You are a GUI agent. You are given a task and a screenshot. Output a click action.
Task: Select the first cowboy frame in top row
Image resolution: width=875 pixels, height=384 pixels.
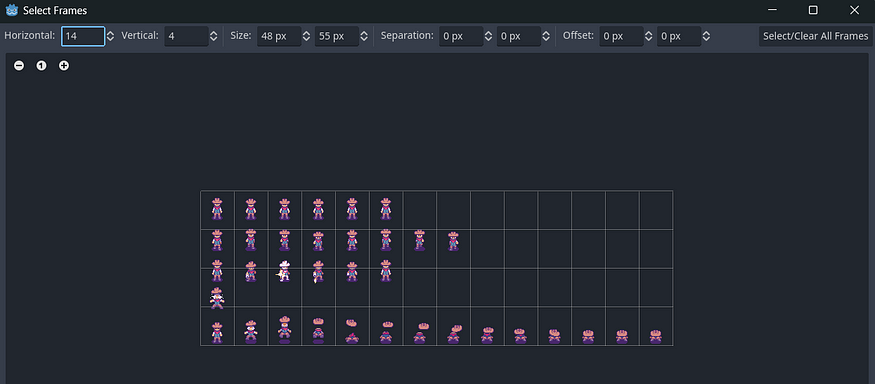217,209
